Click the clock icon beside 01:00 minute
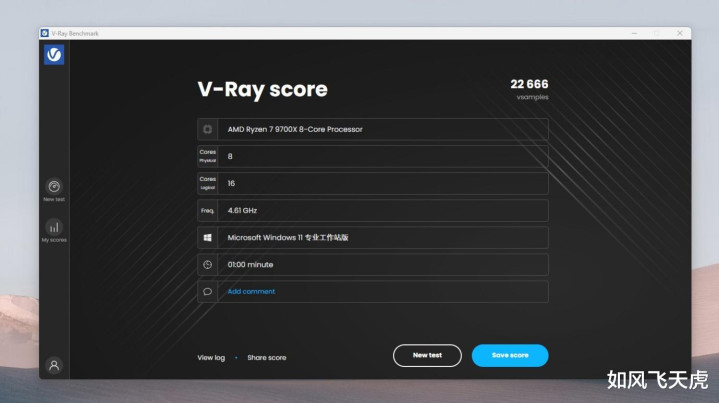The image size is (719, 403). tap(208, 265)
